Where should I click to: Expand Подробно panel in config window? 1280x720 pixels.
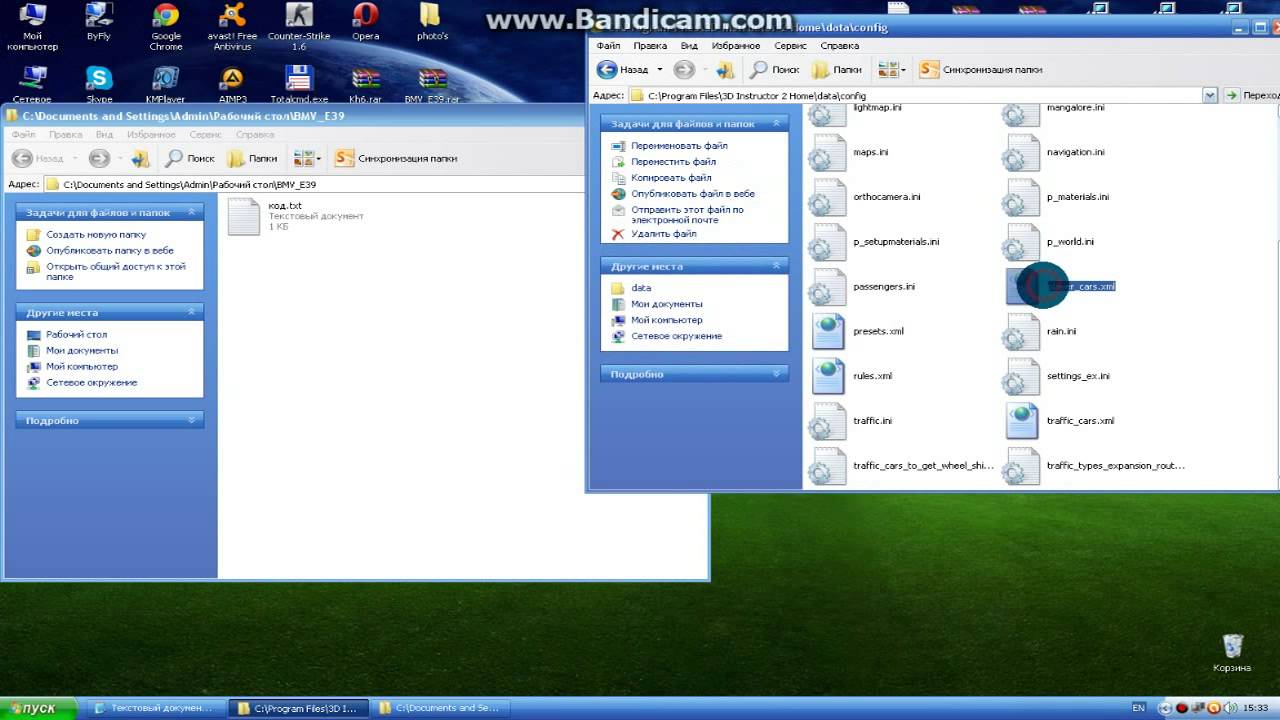(776, 374)
